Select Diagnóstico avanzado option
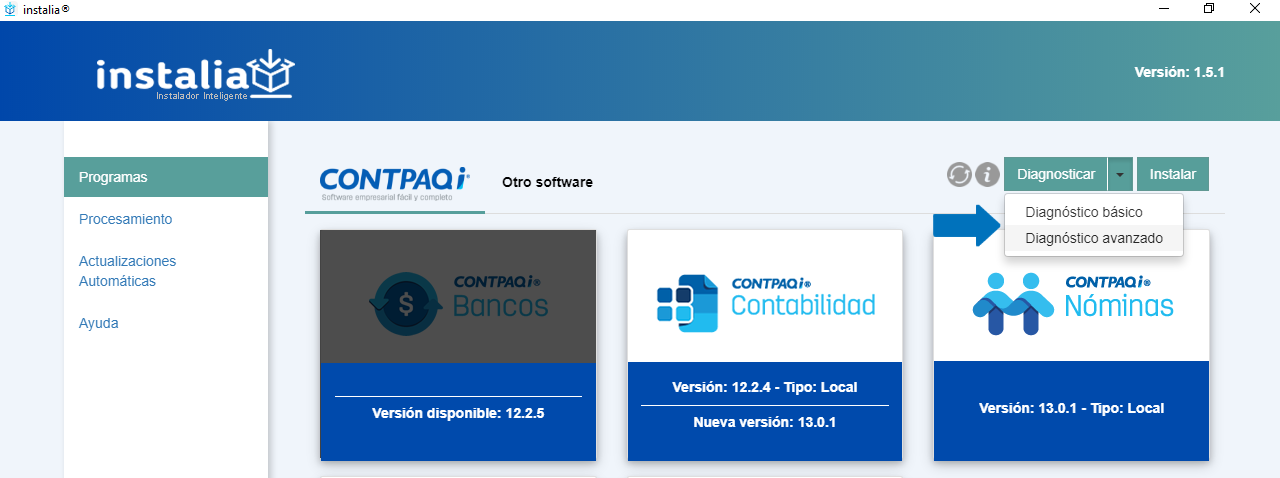Screen dimensions: 1280x478 click(x=1094, y=239)
